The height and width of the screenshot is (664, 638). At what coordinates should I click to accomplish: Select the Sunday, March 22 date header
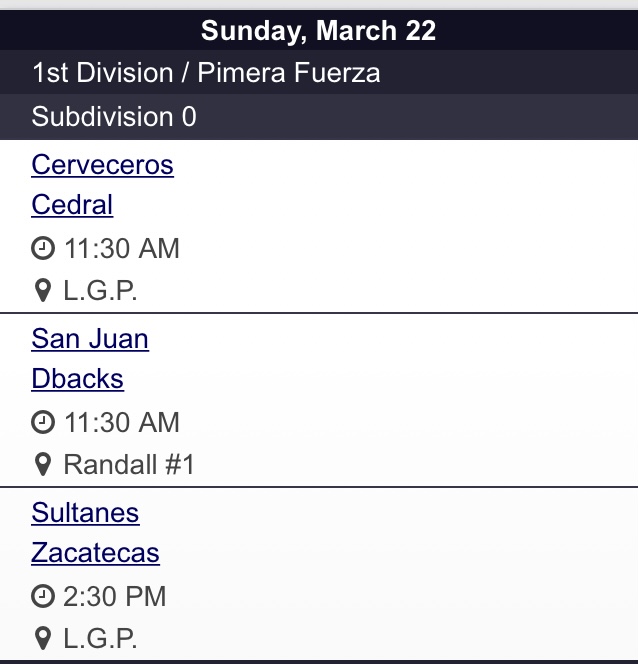318,30
